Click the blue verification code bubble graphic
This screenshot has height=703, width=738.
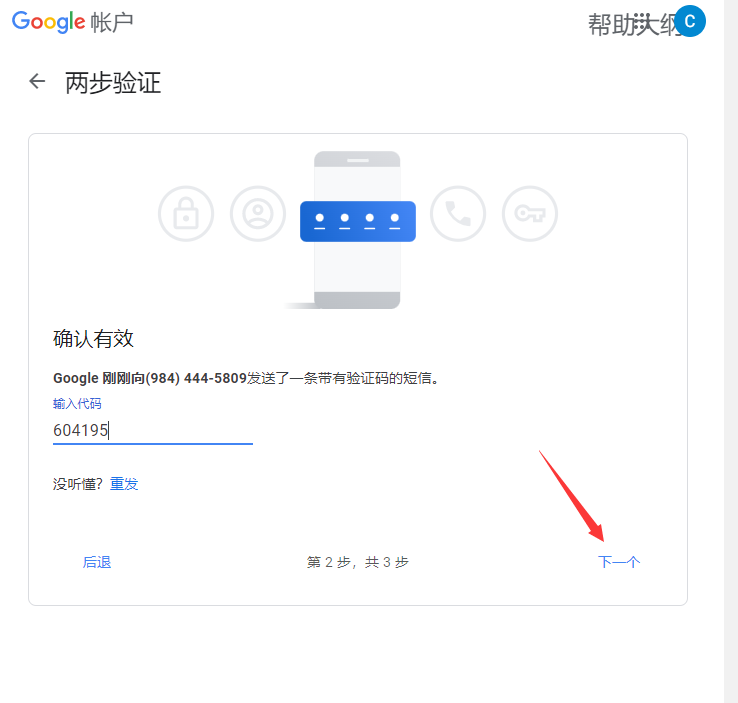tap(358, 221)
